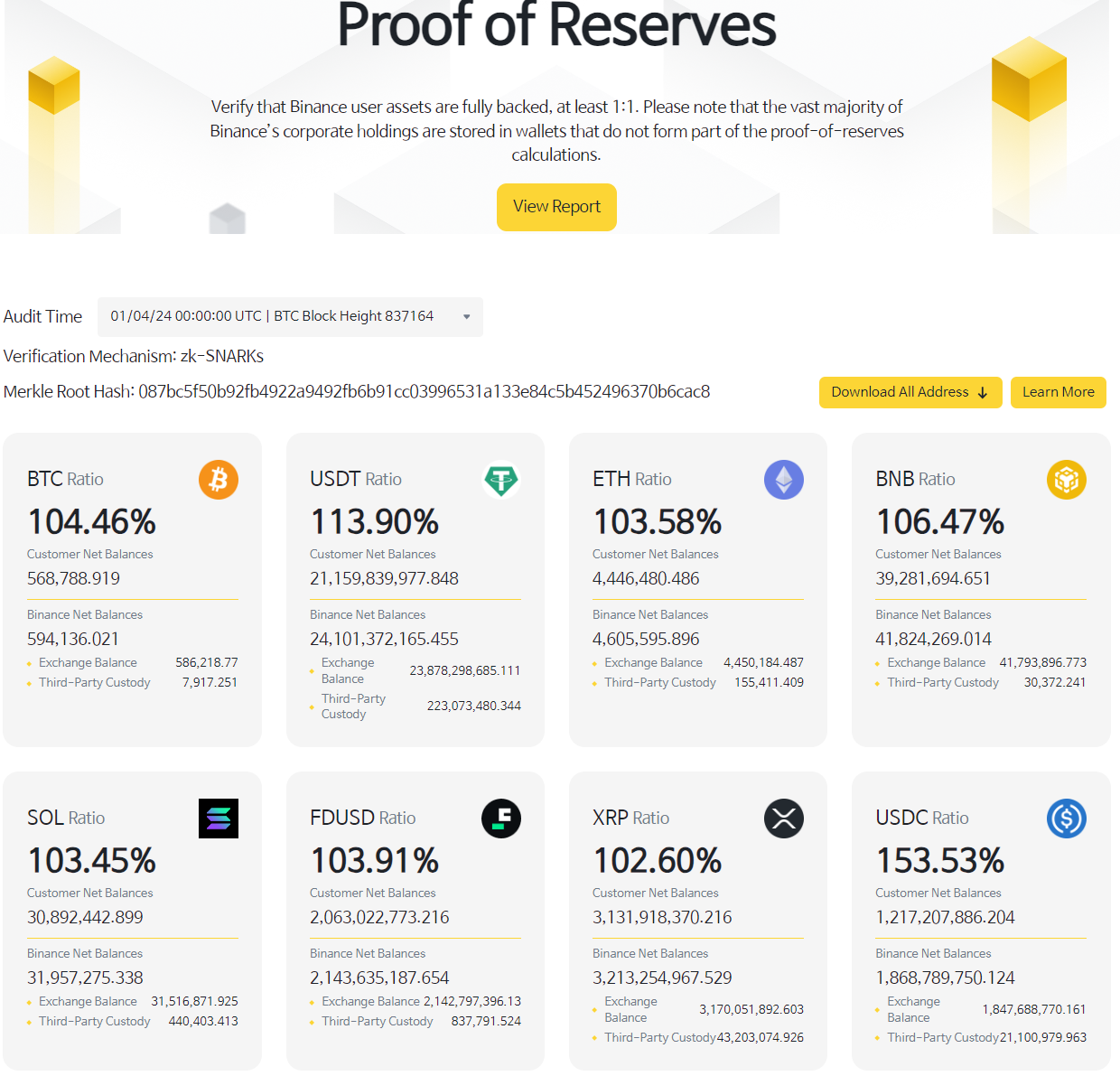Click the XRP logo icon

(x=784, y=819)
